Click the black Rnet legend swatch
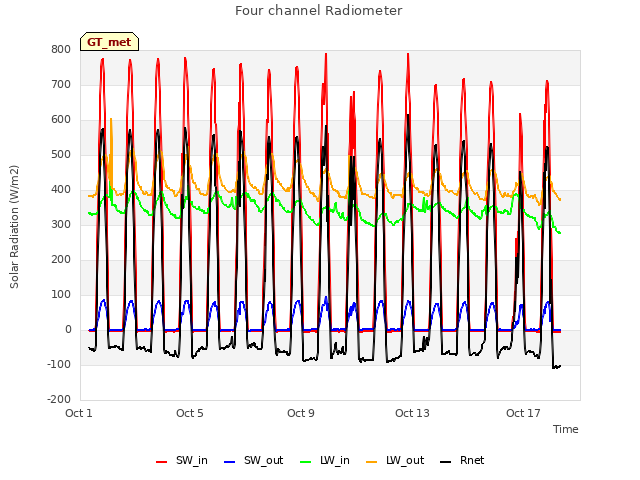 click(x=446, y=462)
